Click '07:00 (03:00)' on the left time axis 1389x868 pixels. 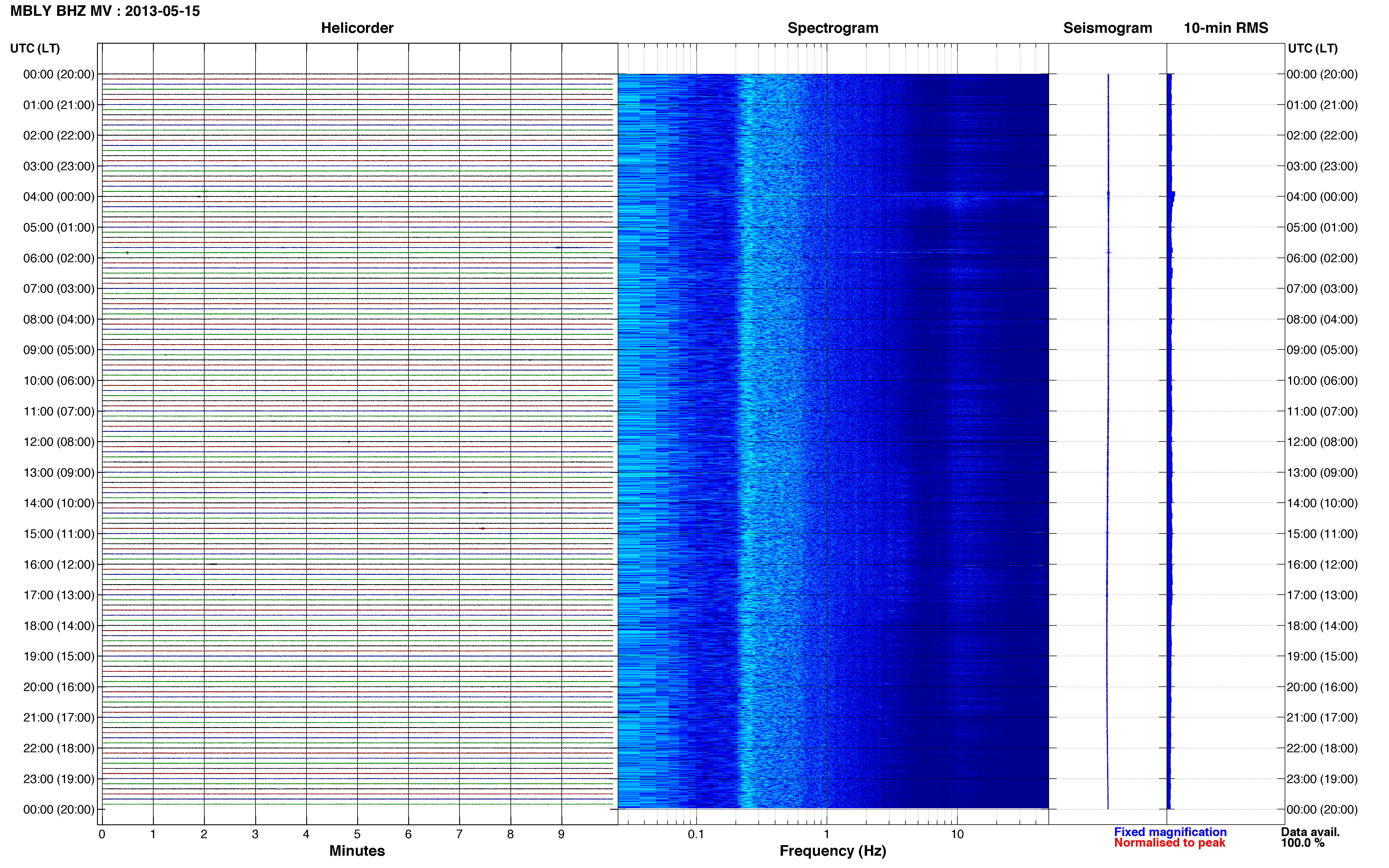click(x=59, y=289)
